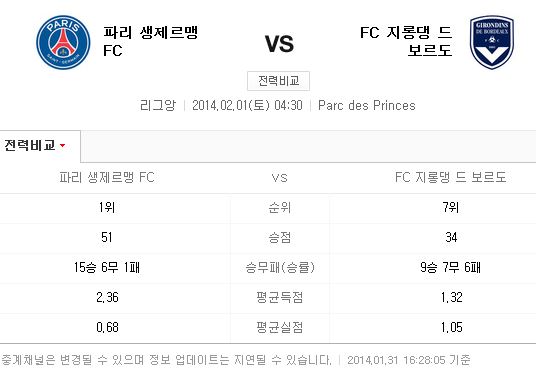Click the 승무패(승률) row label
Screen dimensions: 536x384
(x=280, y=267)
